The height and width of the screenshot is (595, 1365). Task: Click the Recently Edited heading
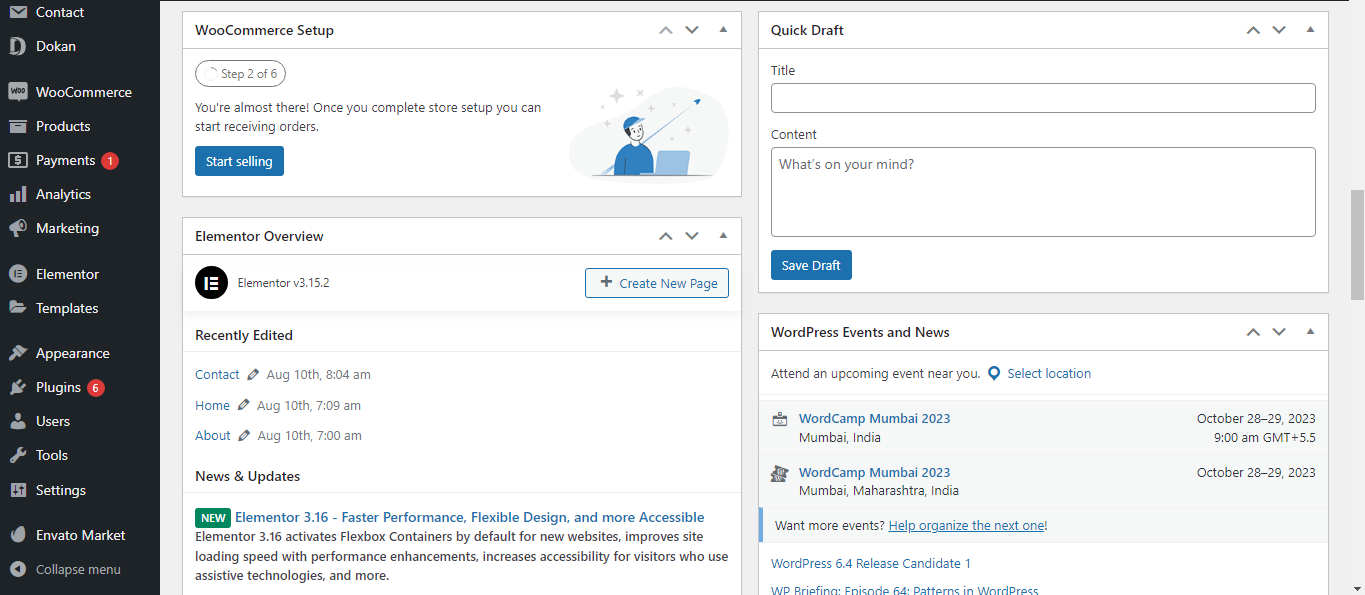tap(244, 335)
